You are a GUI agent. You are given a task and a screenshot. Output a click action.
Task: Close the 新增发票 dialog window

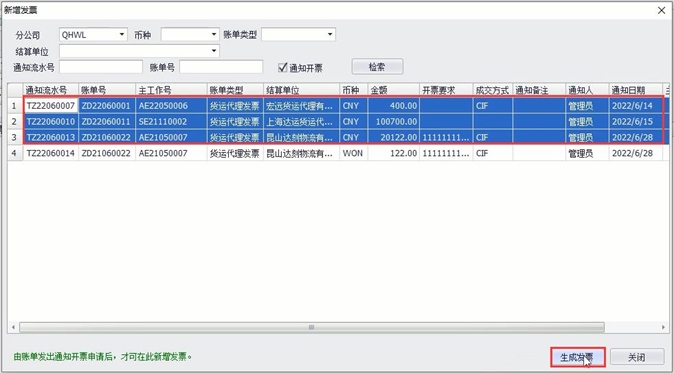tap(662, 10)
